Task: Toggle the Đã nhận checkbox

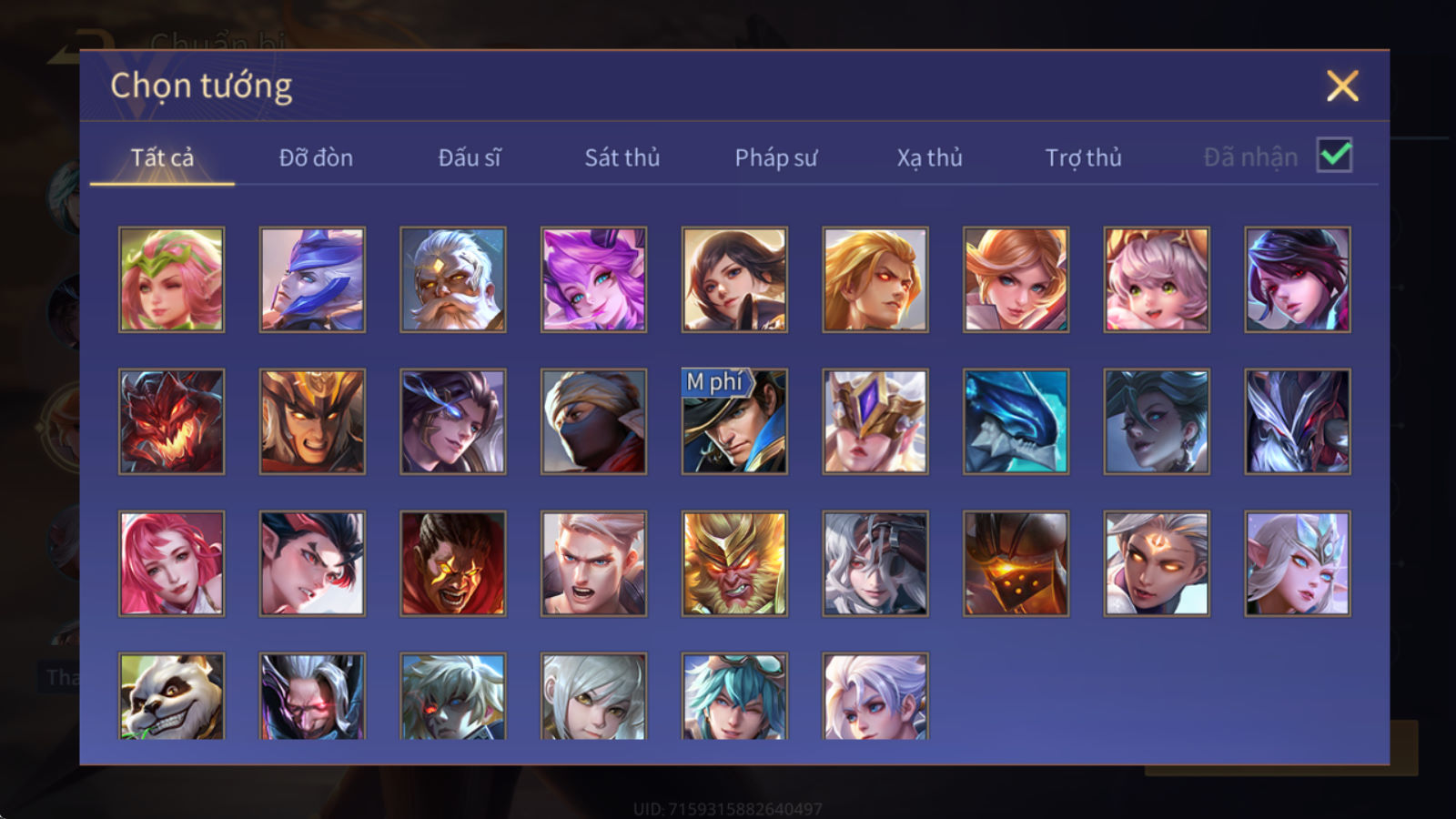Action: 1334,156
